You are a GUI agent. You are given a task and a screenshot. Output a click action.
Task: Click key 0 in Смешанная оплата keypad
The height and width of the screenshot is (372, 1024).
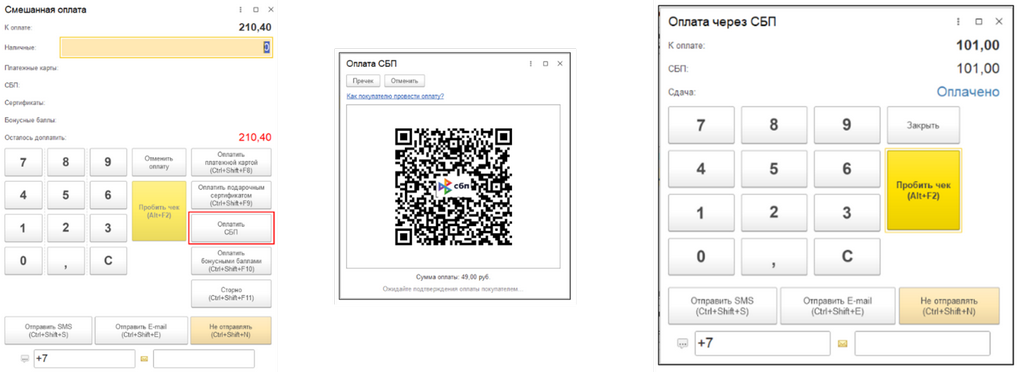[x=24, y=260]
